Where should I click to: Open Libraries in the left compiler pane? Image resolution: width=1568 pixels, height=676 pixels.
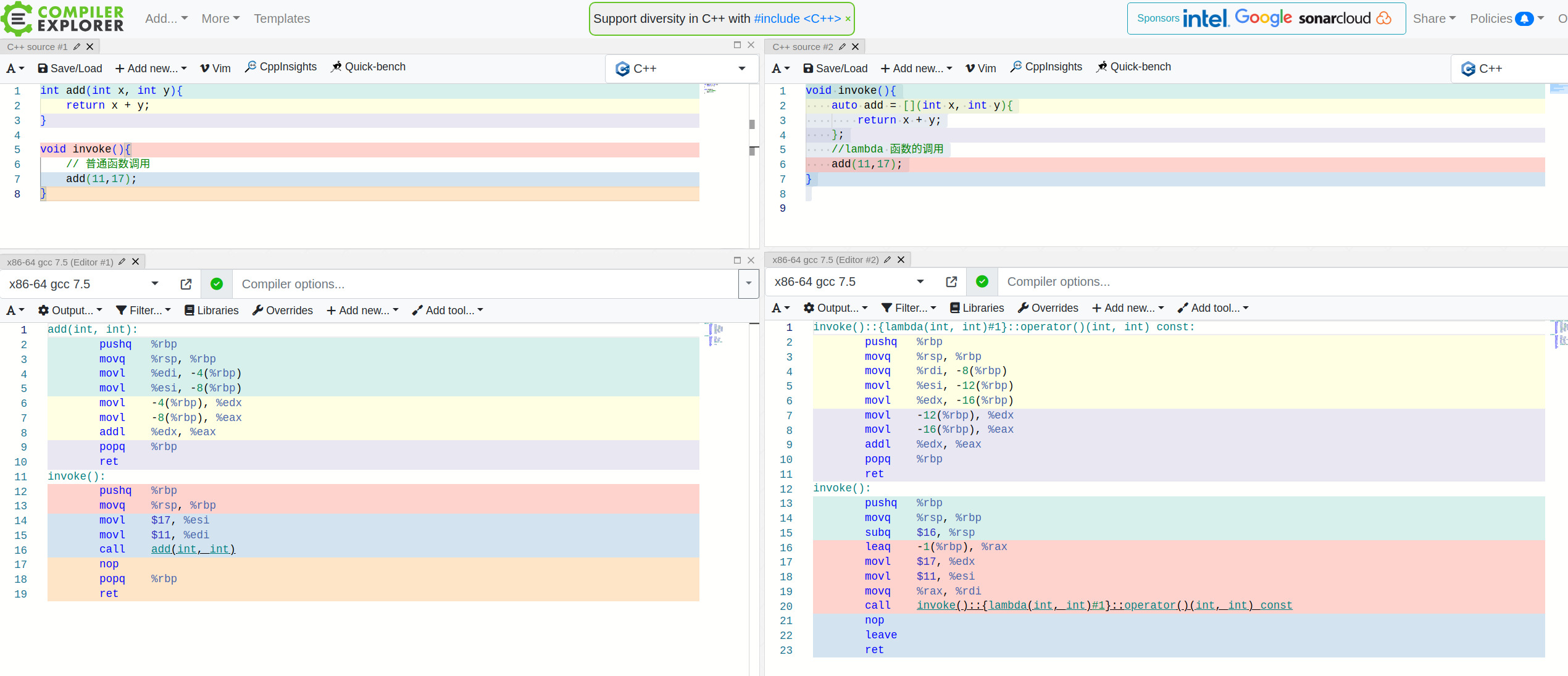coord(211,311)
